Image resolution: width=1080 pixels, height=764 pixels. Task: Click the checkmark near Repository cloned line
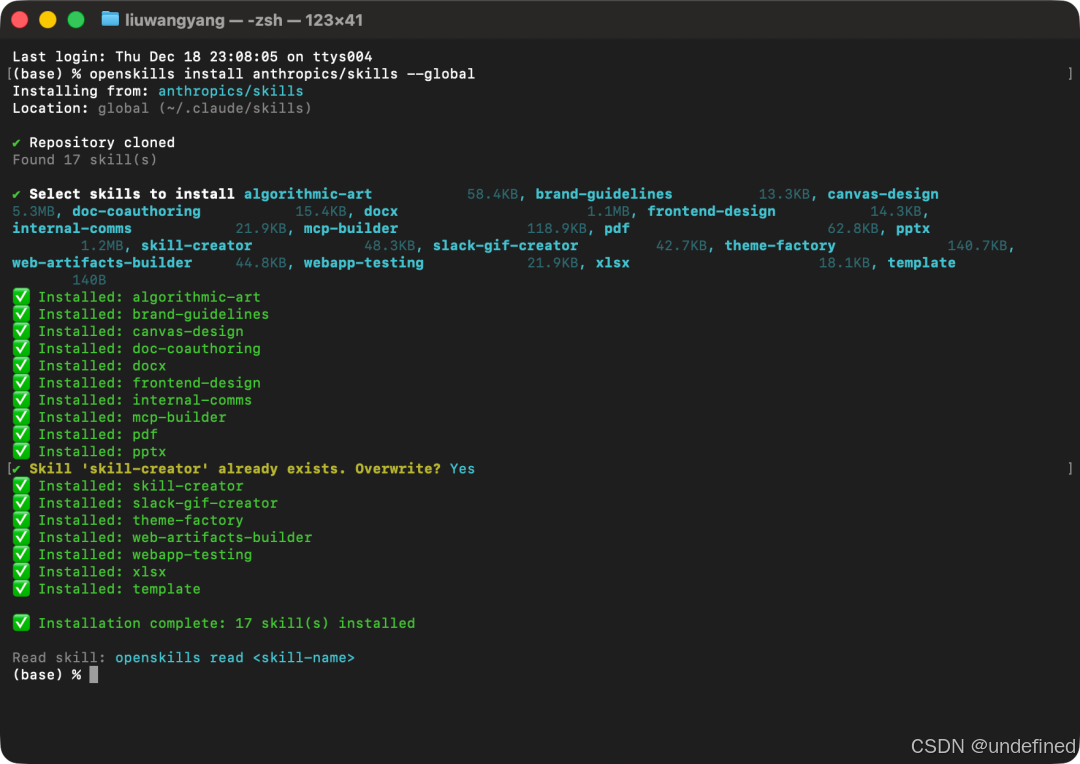pos(16,142)
